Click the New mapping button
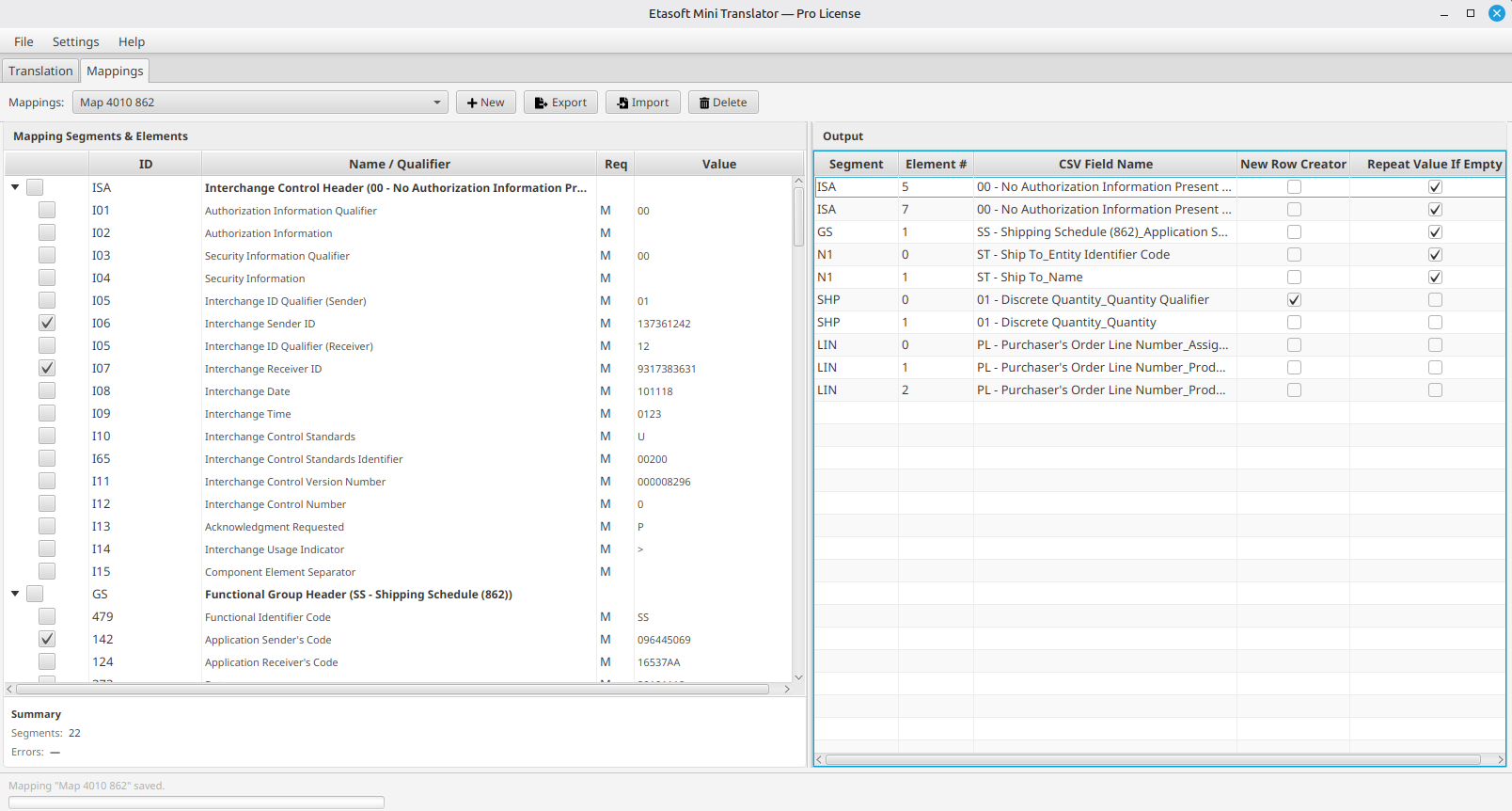This screenshot has height=811, width=1512. pos(486,103)
